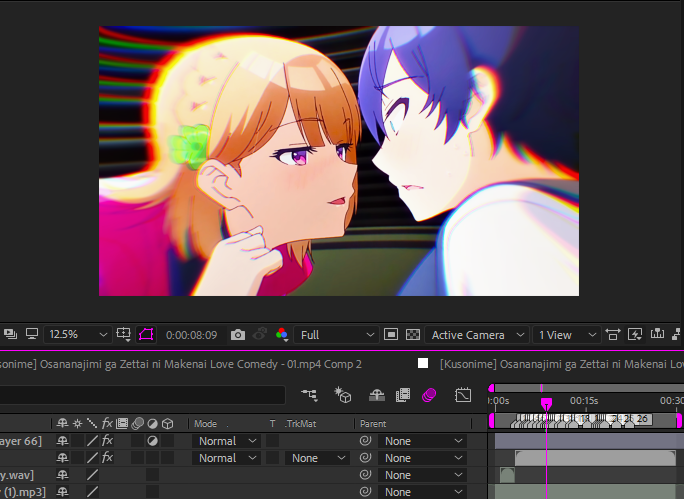684x499 pixels.
Task: Click the Shy column header icon
Action: (x=62, y=423)
